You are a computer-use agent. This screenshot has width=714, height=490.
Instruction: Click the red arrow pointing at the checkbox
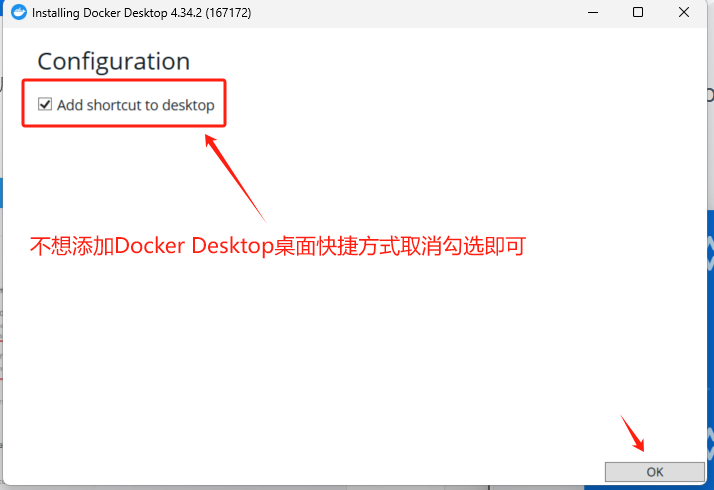(x=234, y=177)
